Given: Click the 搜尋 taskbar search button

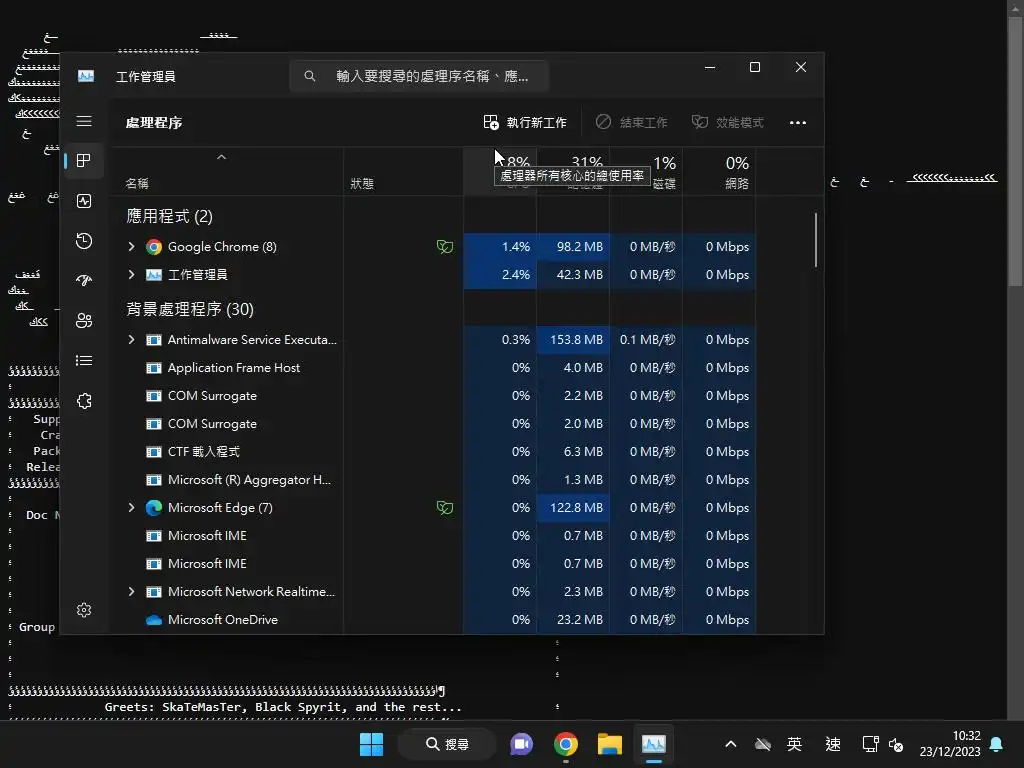Looking at the screenshot, I should tap(447, 744).
